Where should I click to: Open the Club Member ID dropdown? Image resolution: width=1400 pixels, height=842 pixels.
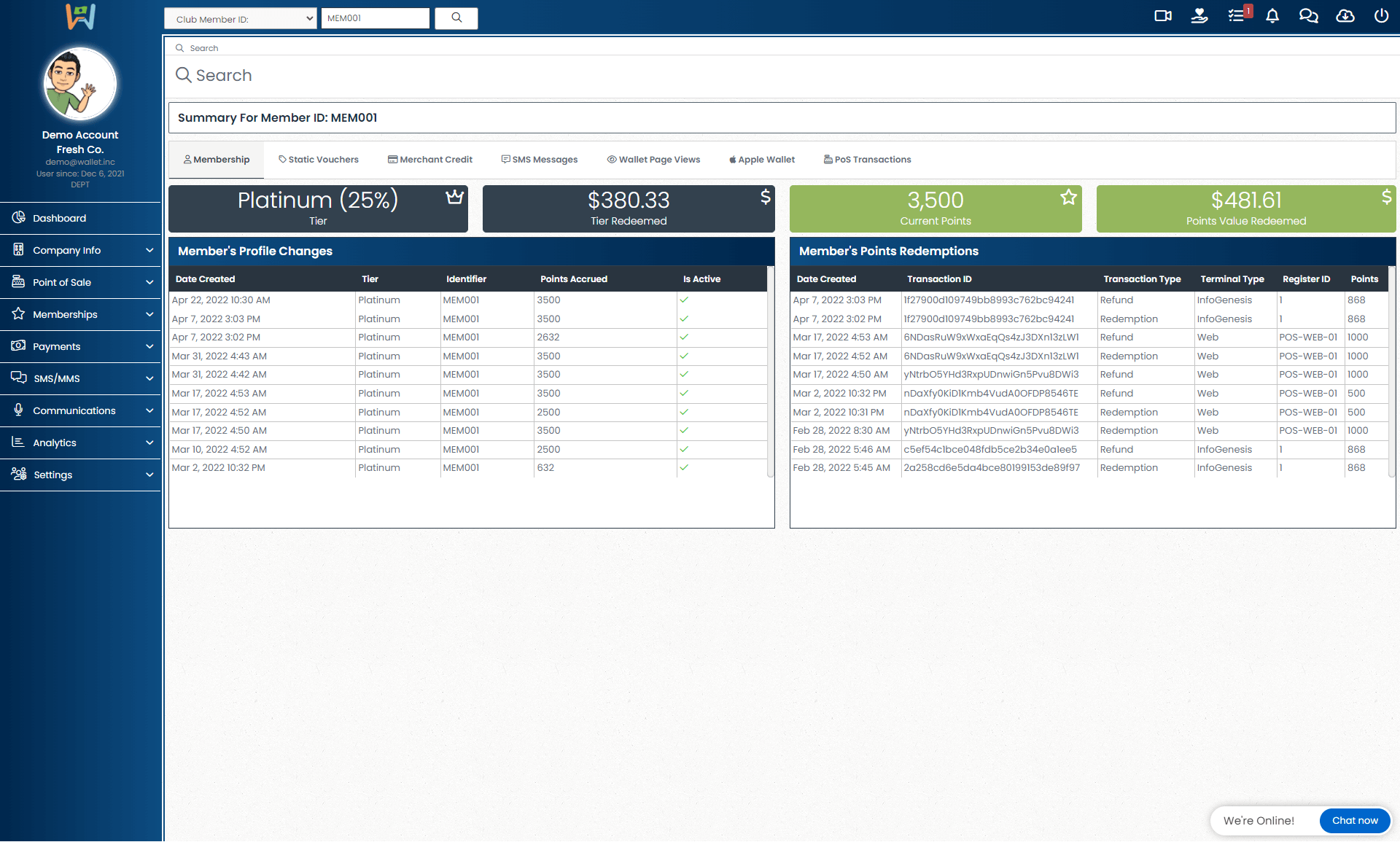241,19
